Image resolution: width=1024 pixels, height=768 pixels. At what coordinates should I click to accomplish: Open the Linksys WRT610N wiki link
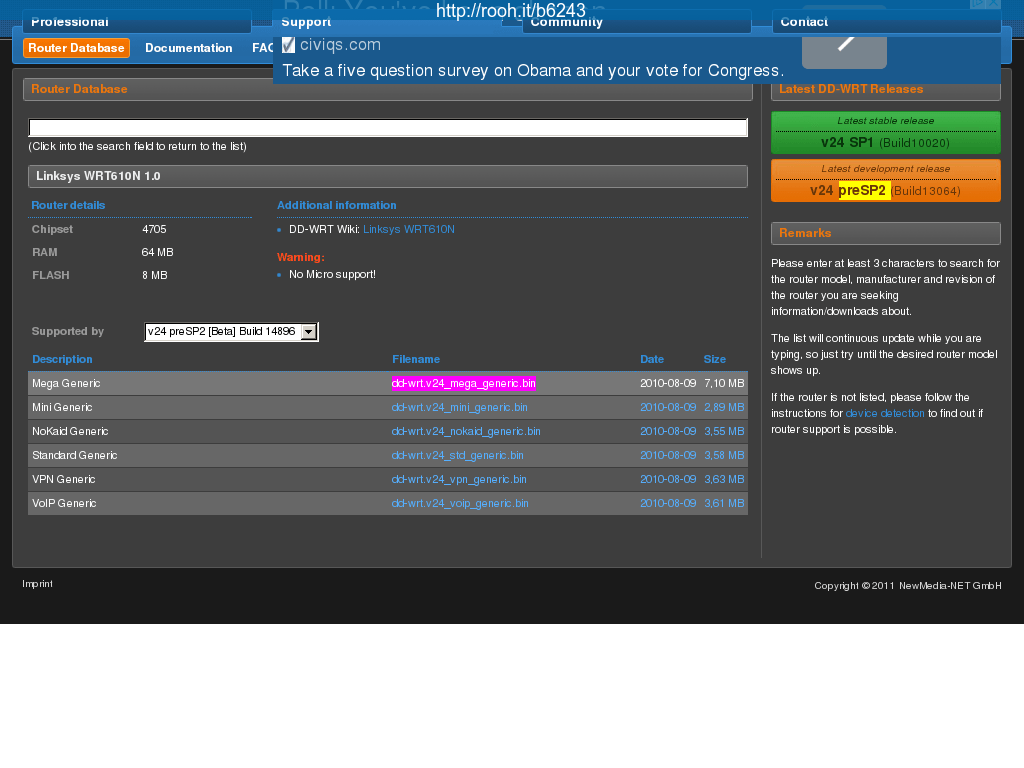point(408,230)
